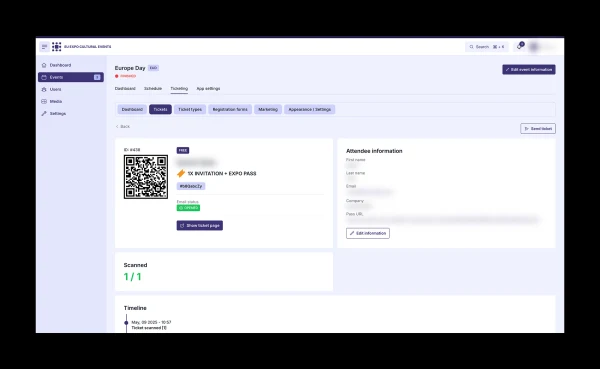Open the Search field in the header
The image size is (600, 369).
click(487, 47)
